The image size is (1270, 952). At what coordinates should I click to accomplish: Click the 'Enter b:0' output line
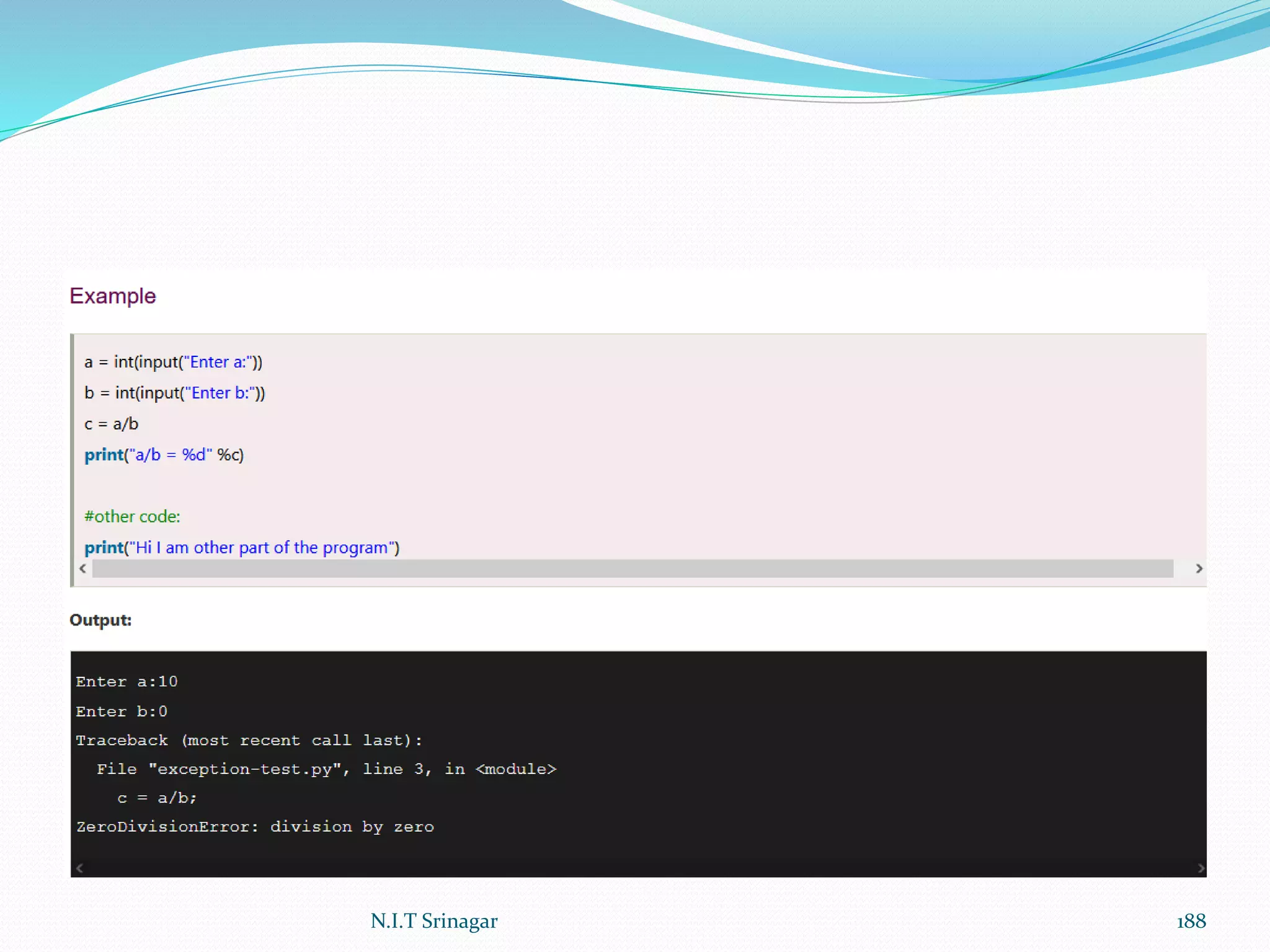point(122,712)
